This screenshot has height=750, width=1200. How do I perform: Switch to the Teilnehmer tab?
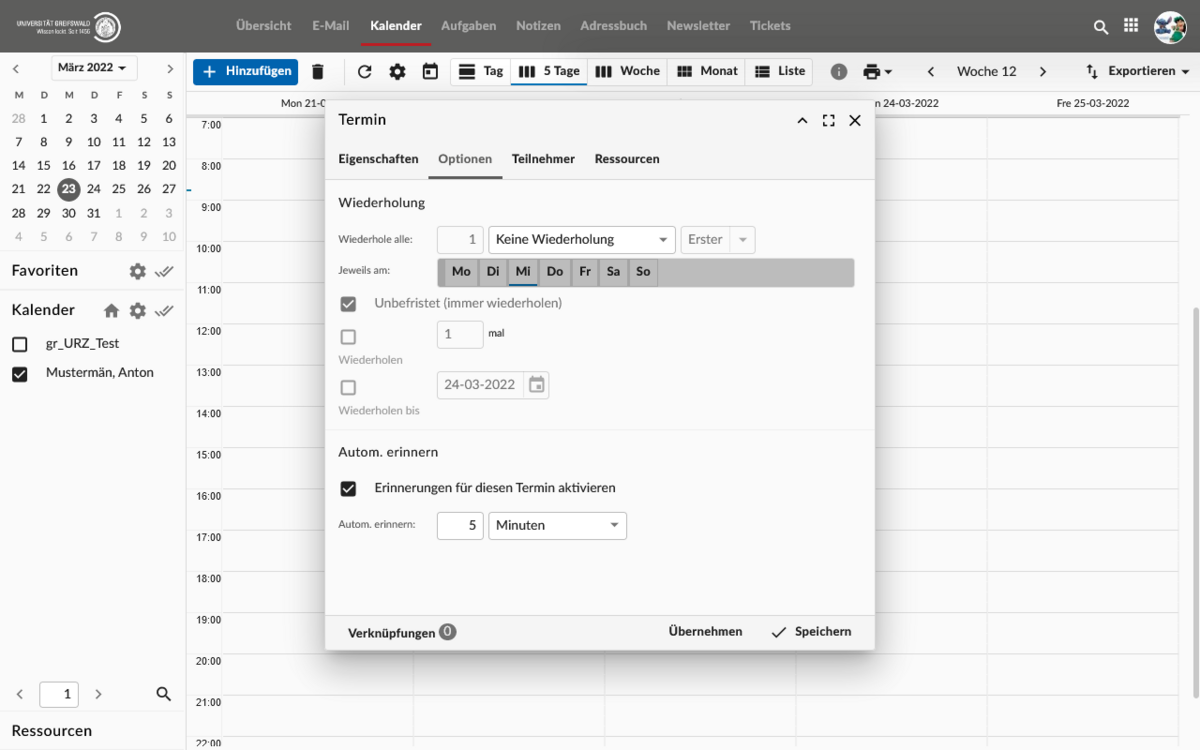click(x=543, y=159)
